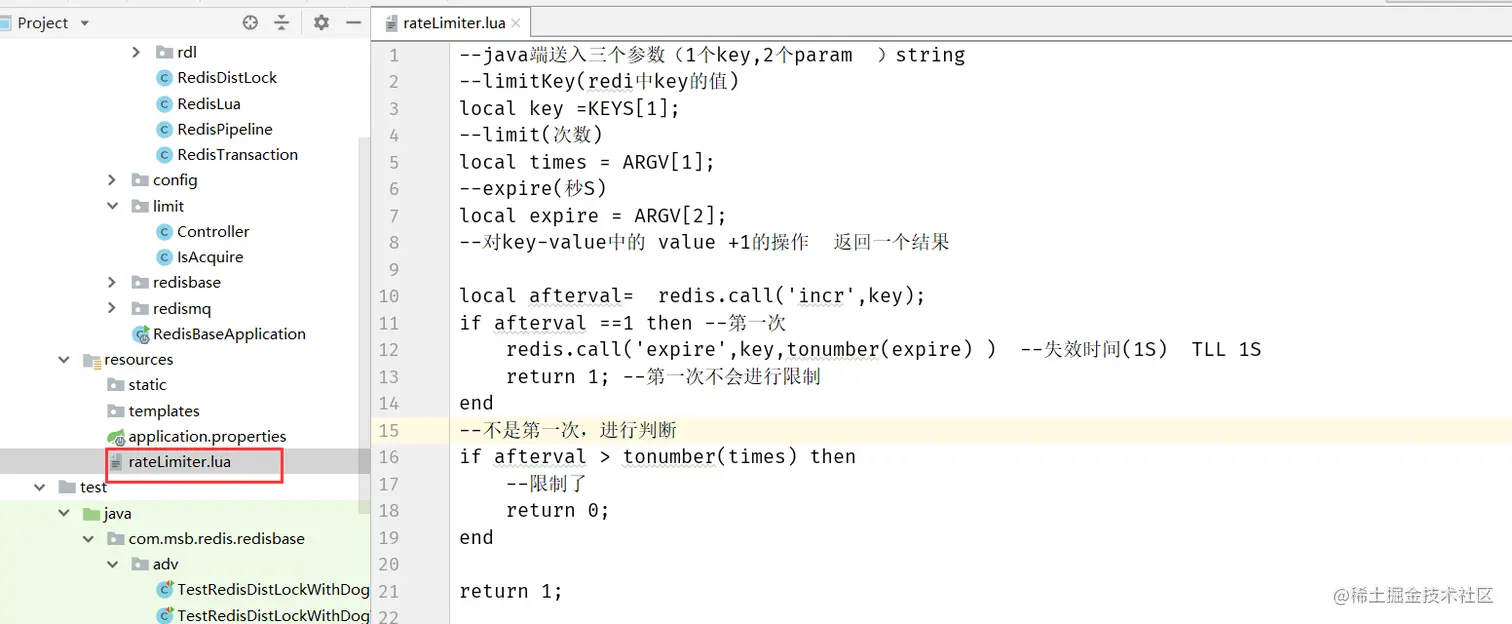
Task: Click the application.properties file icon
Action: click(x=116, y=436)
